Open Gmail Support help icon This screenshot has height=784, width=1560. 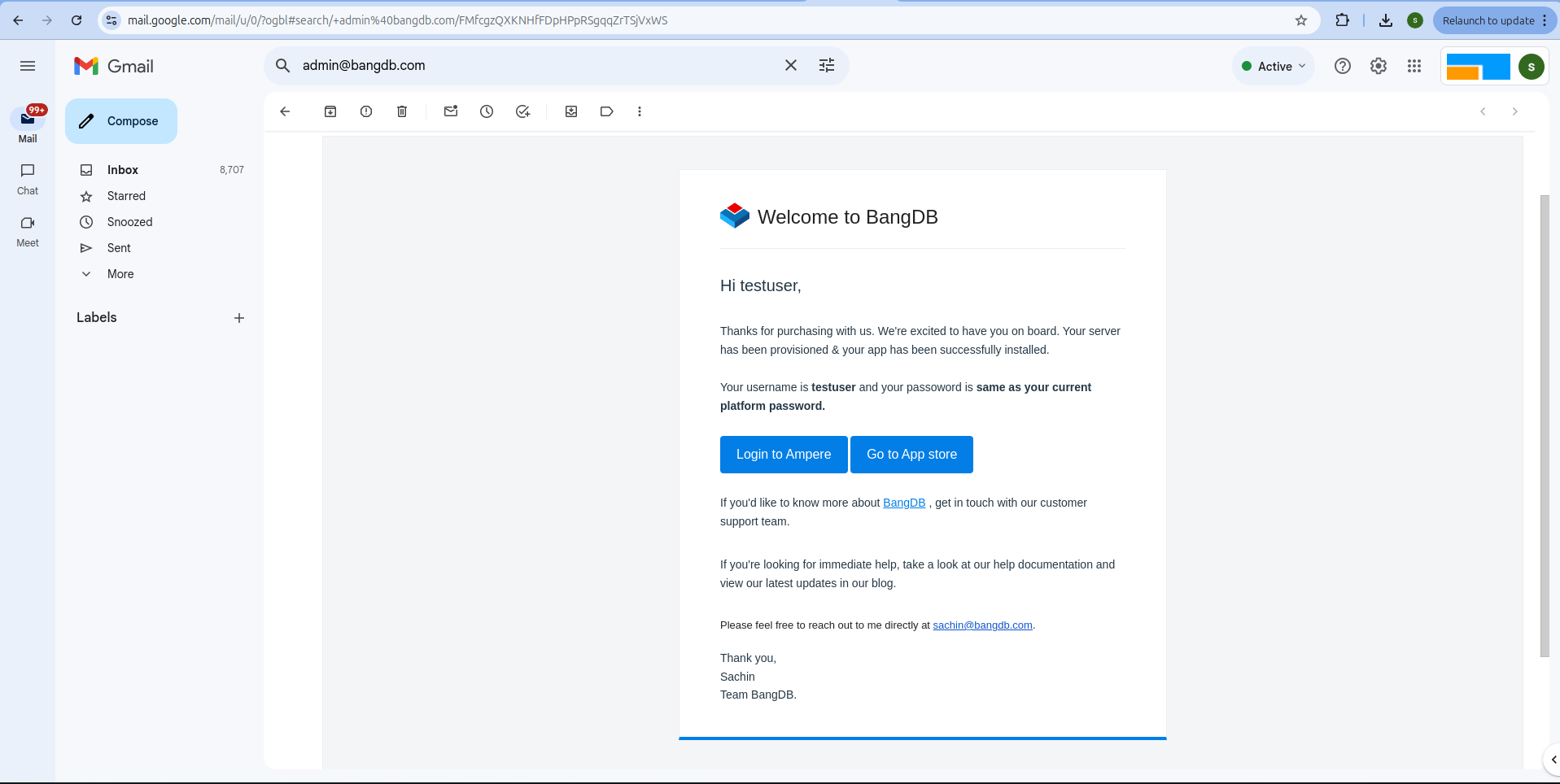click(x=1343, y=67)
